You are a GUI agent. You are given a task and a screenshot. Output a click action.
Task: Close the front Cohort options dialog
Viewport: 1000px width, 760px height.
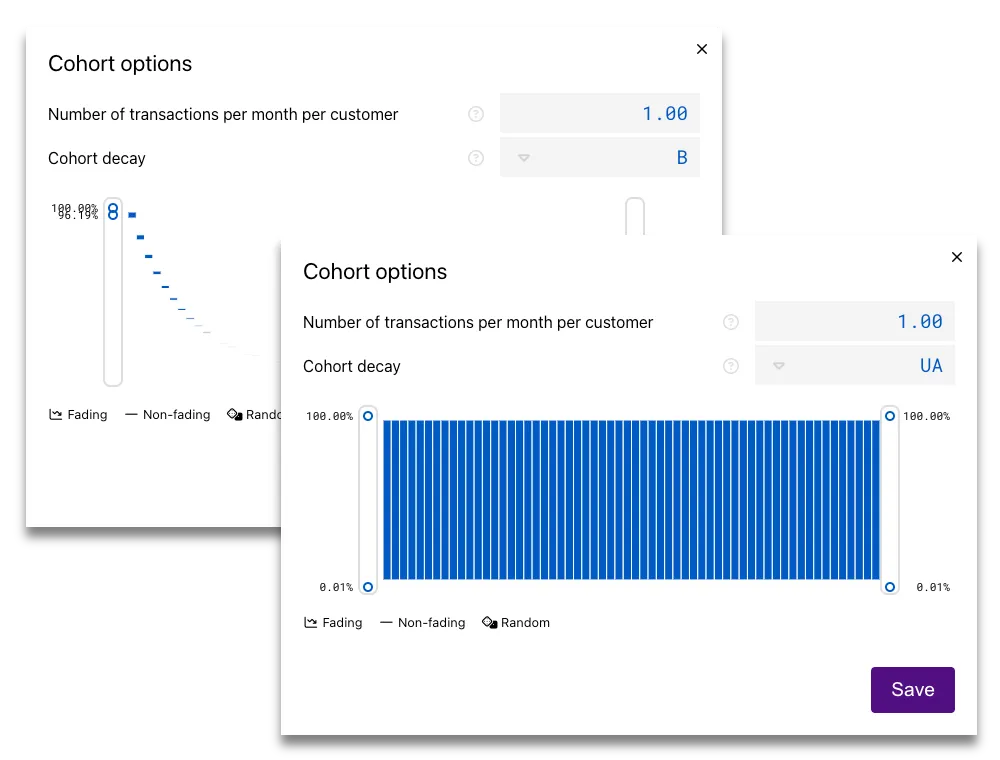click(957, 257)
